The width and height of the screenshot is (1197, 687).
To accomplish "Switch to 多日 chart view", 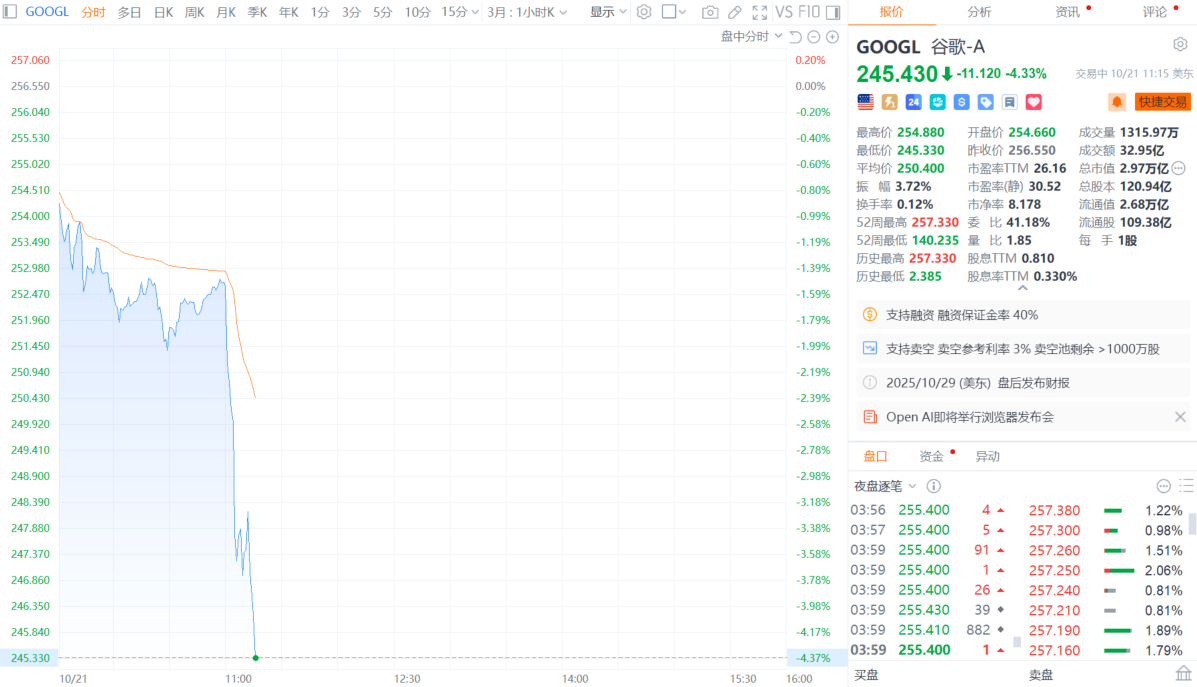I will tap(129, 12).
